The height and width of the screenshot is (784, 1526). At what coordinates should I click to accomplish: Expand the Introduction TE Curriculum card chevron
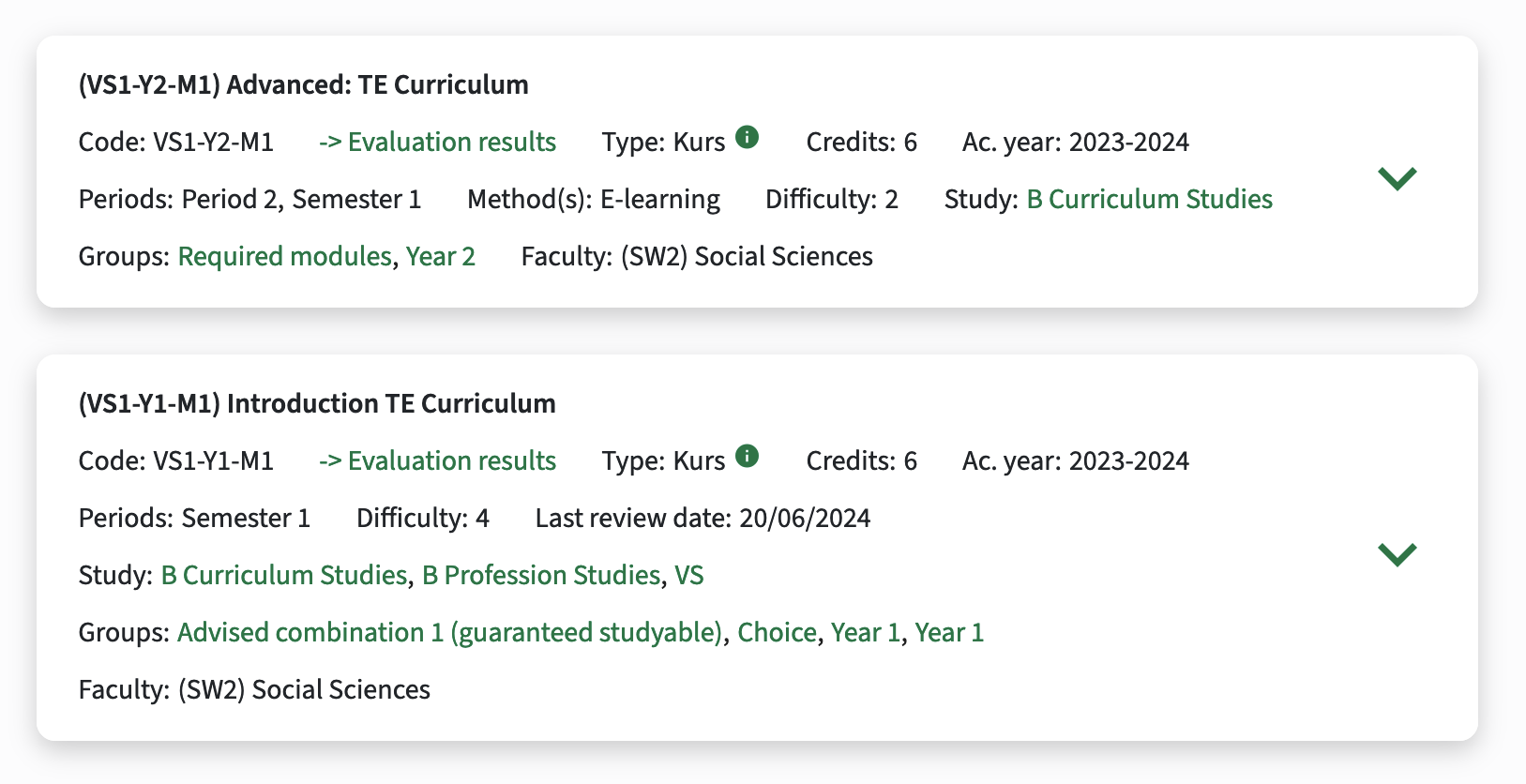(x=1398, y=553)
